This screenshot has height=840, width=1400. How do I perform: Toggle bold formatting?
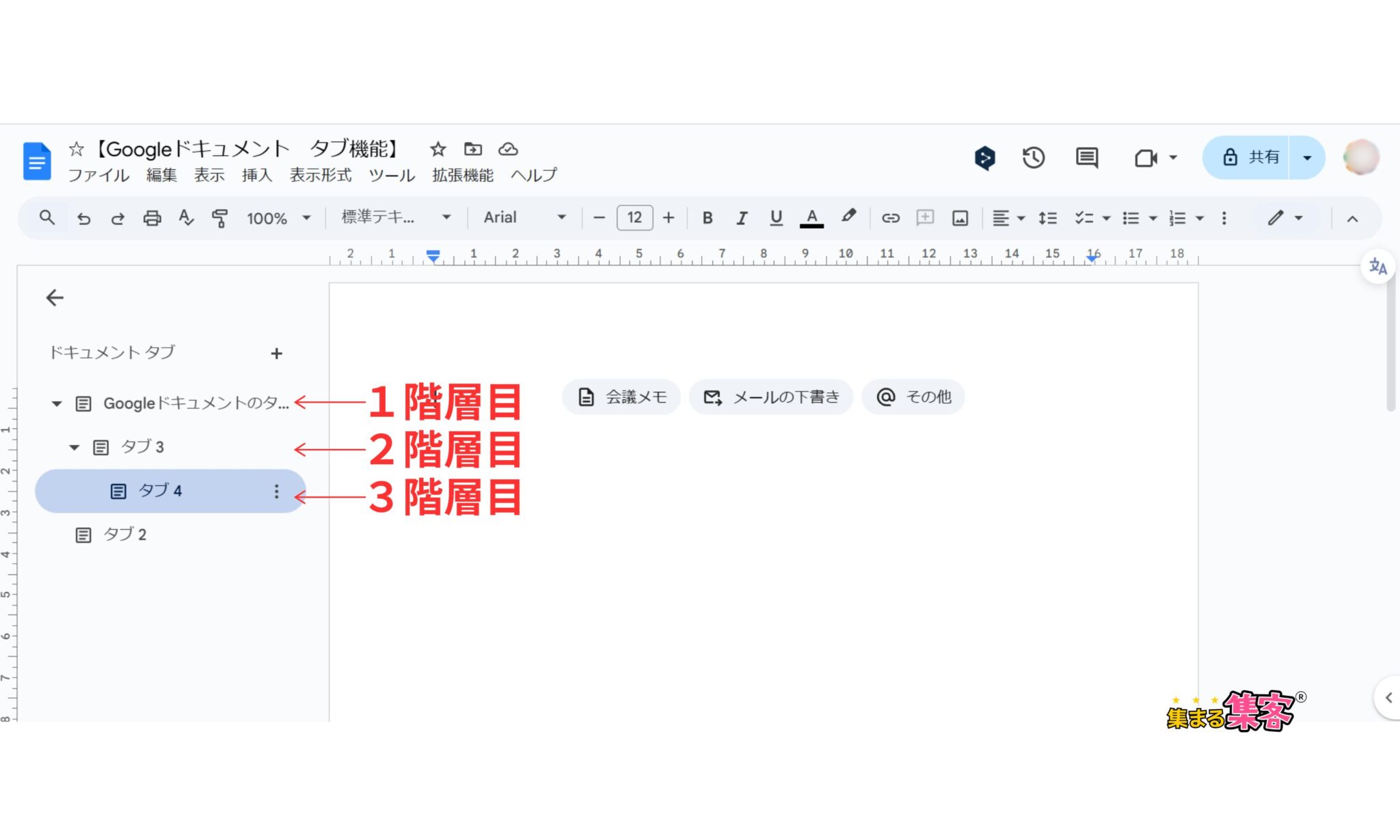708,218
